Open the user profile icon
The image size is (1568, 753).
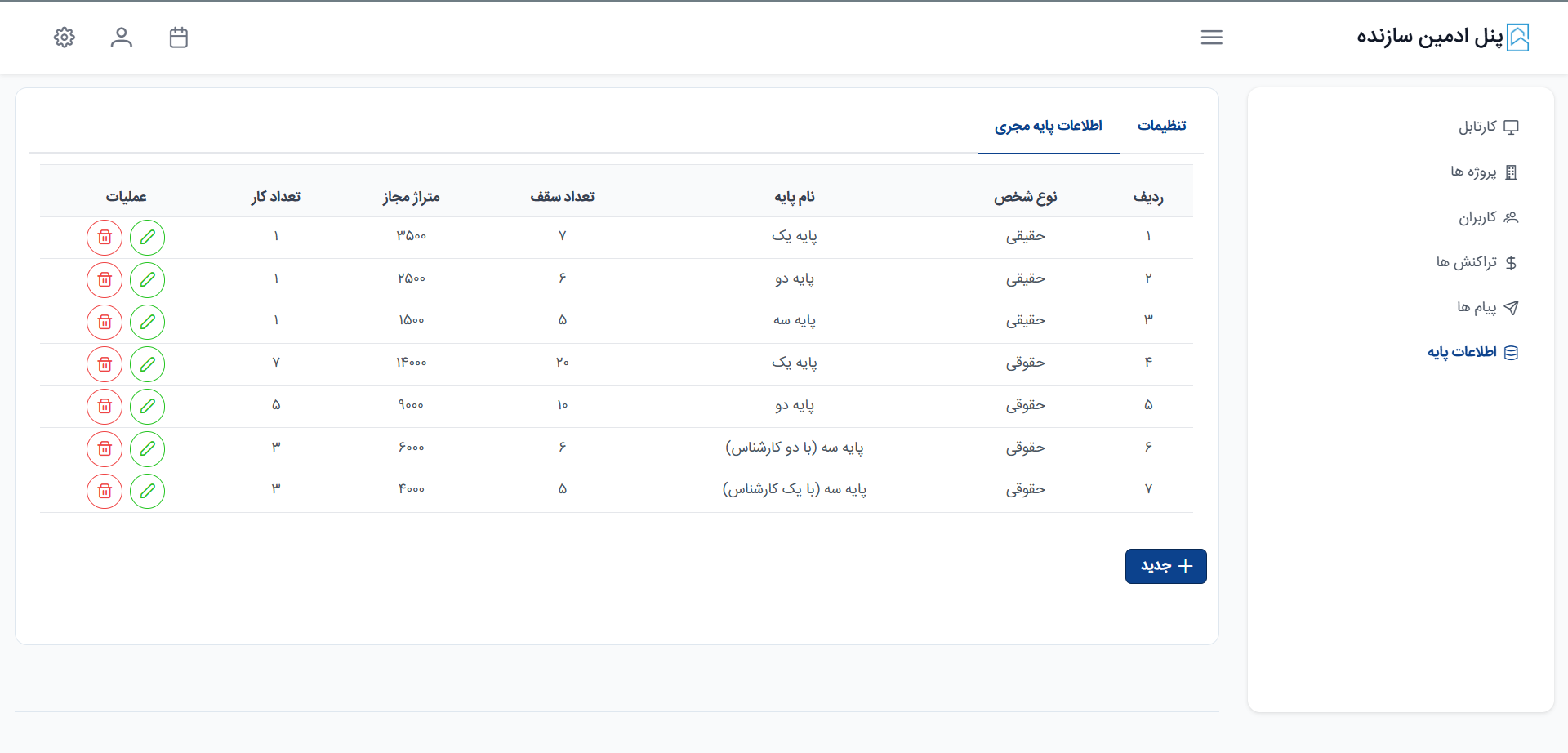pyautogui.click(x=122, y=38)
